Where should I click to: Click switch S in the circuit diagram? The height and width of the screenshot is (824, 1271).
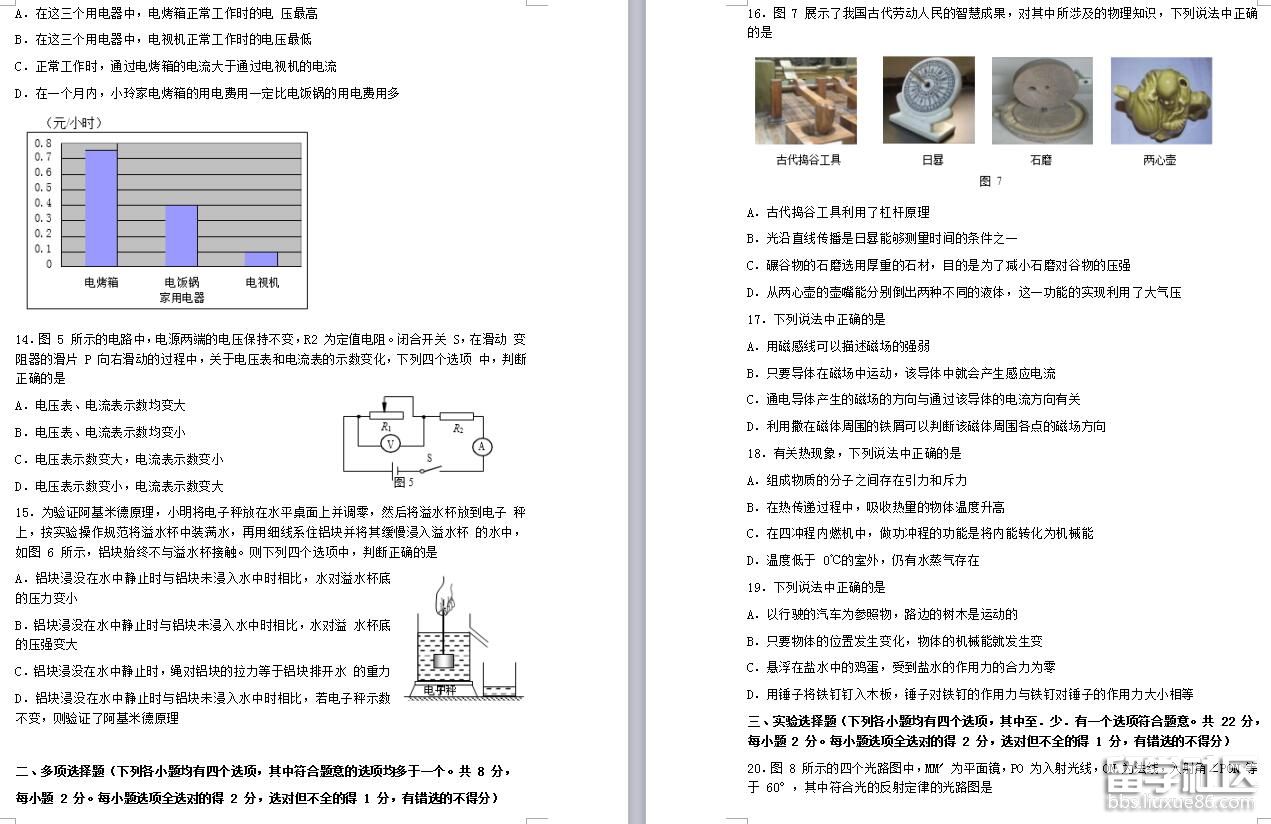click(430, 468)
